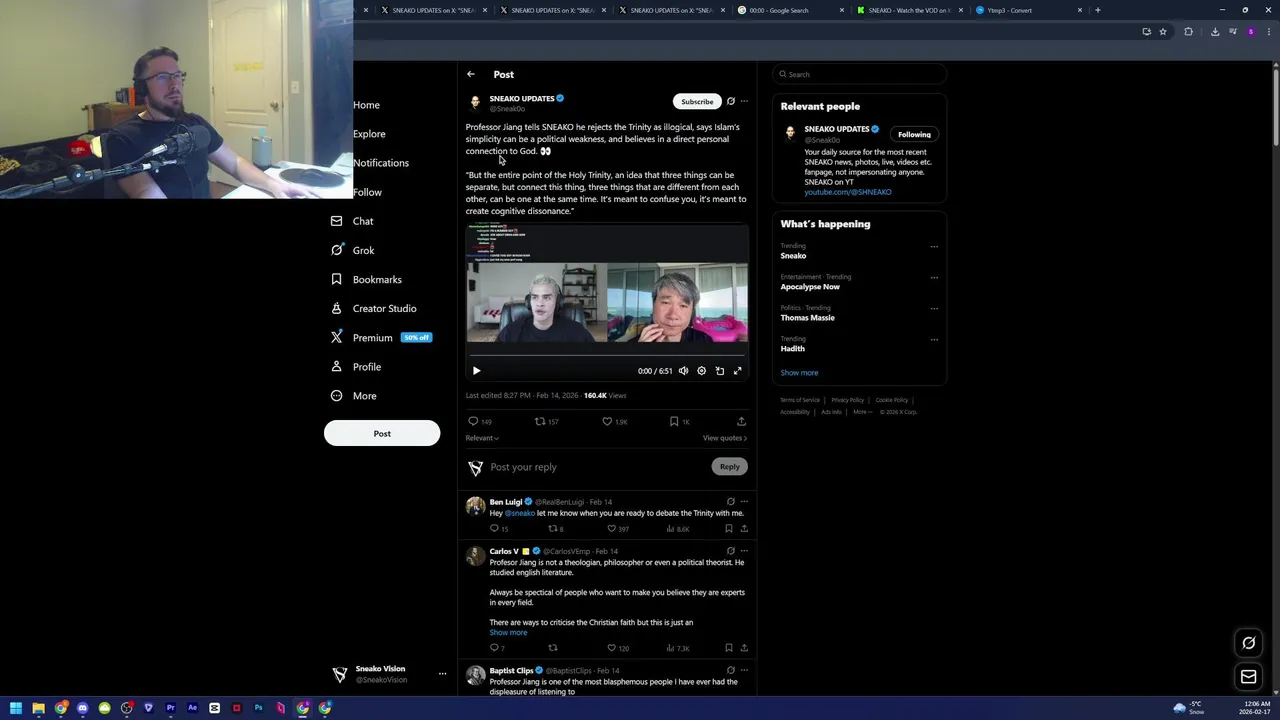The image size is (1280, 720).
Task: Open Discord from the taskbar
Action: tap(83, 708)
